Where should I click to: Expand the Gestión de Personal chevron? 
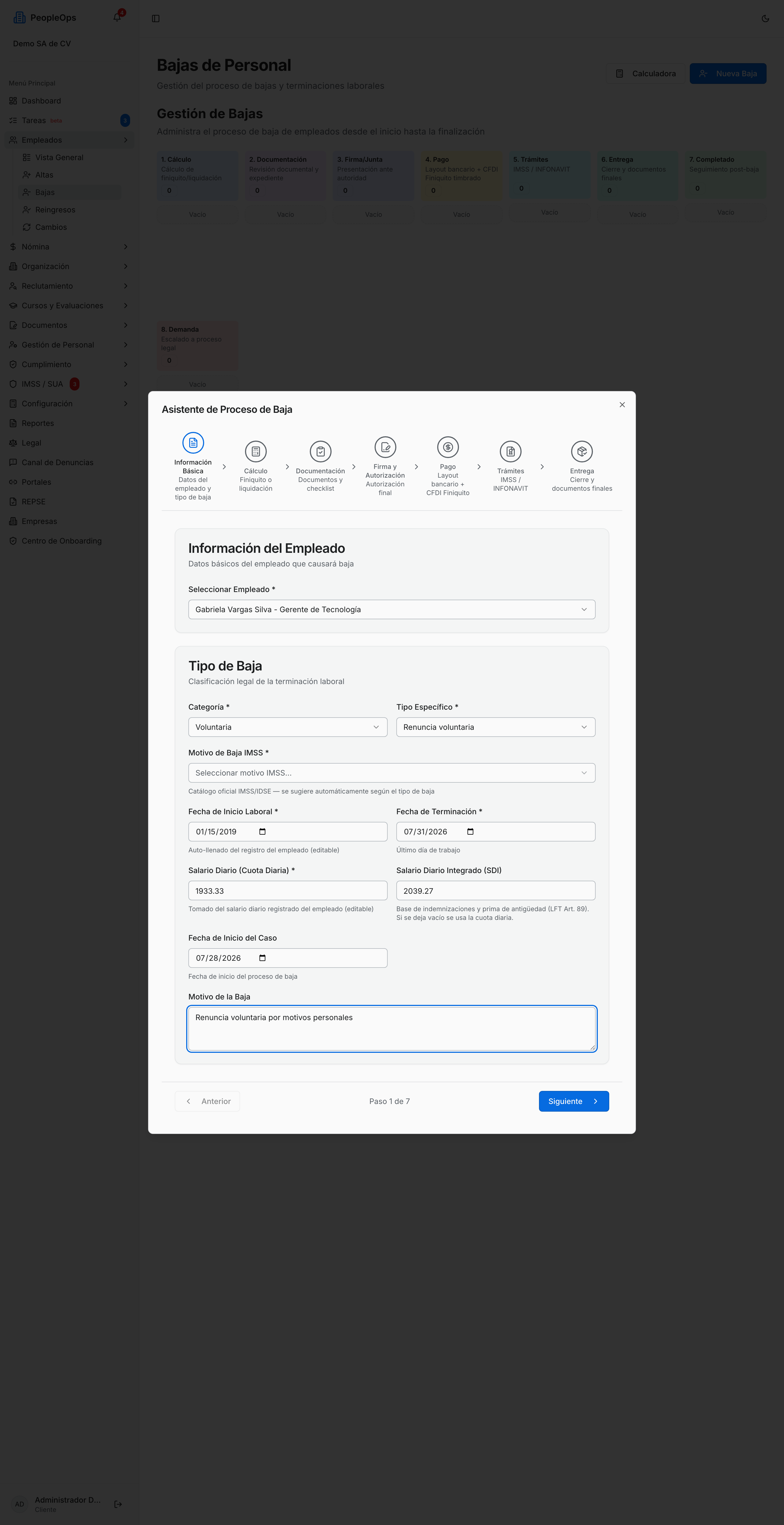125,344
